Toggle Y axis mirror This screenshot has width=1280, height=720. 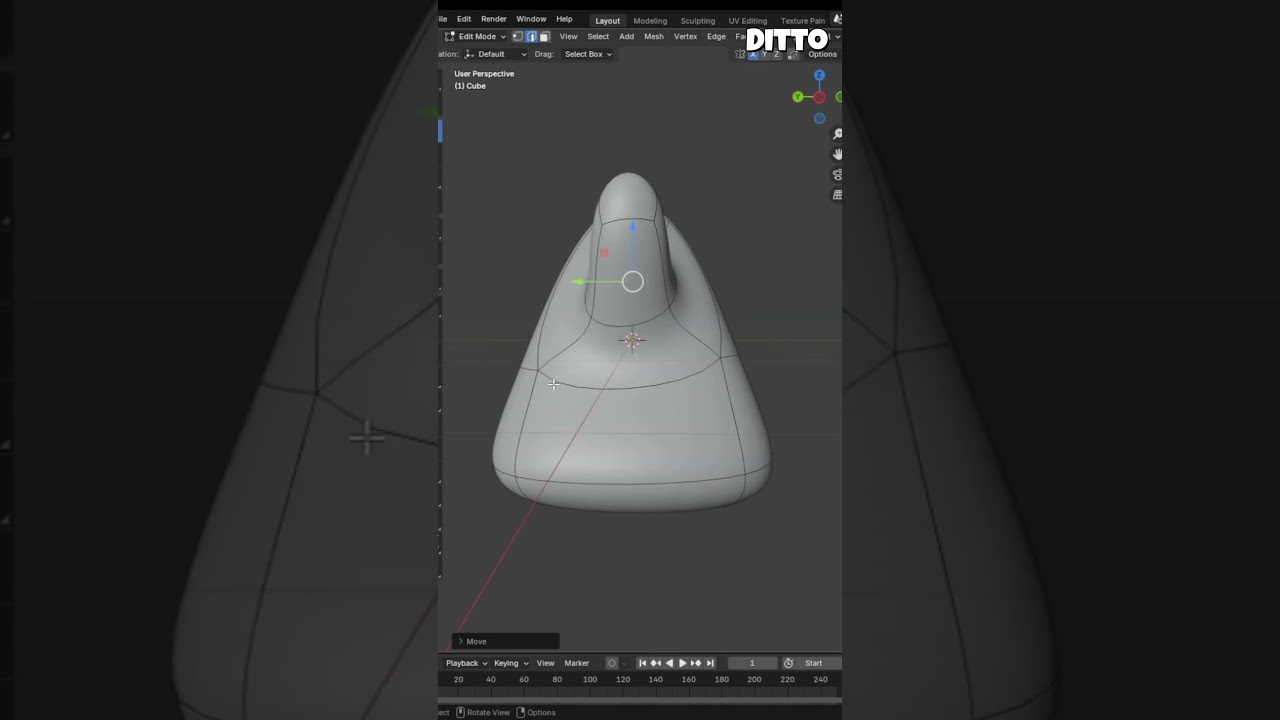pyautogui.click(x=765, y=54)
